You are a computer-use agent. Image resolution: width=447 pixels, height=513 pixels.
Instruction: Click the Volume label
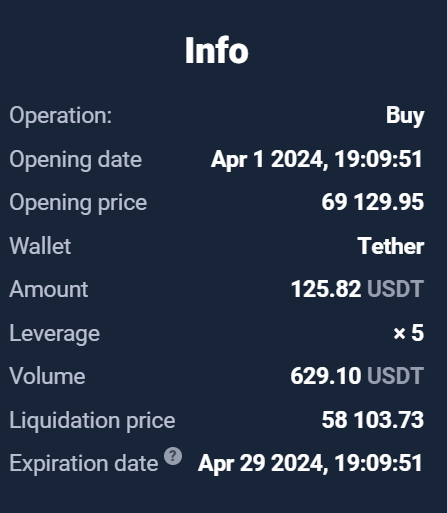point(47,376)
